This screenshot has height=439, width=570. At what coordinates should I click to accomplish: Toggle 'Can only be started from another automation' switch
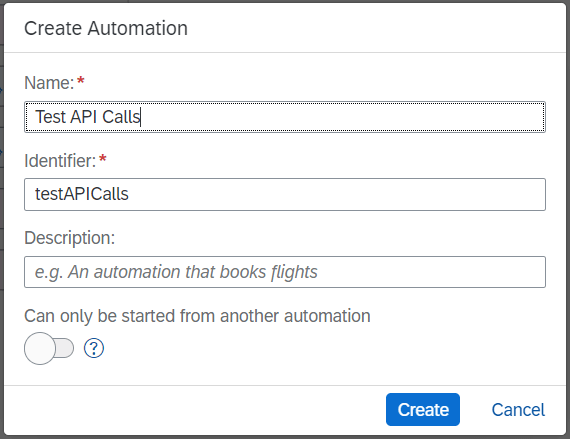[x=49, y=348]
